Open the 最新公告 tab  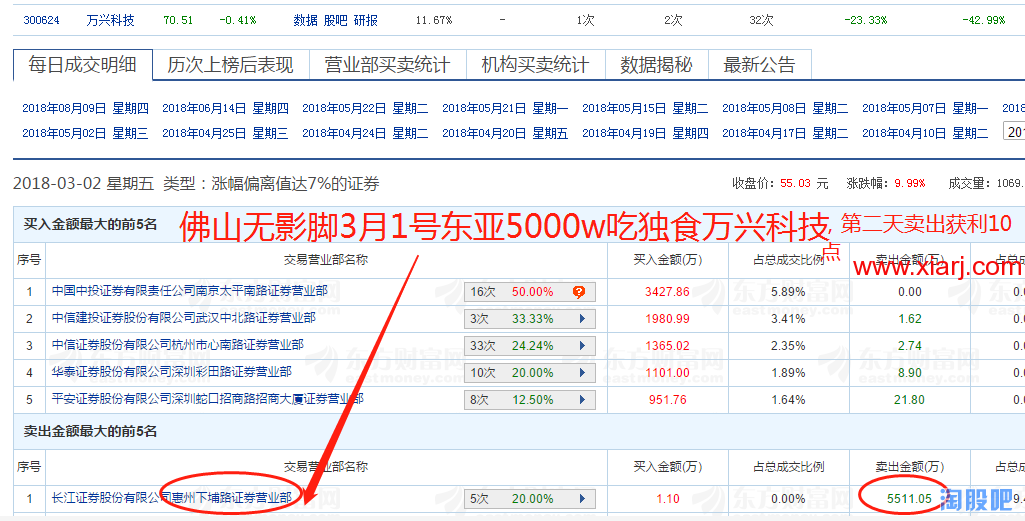click(759, 65)
